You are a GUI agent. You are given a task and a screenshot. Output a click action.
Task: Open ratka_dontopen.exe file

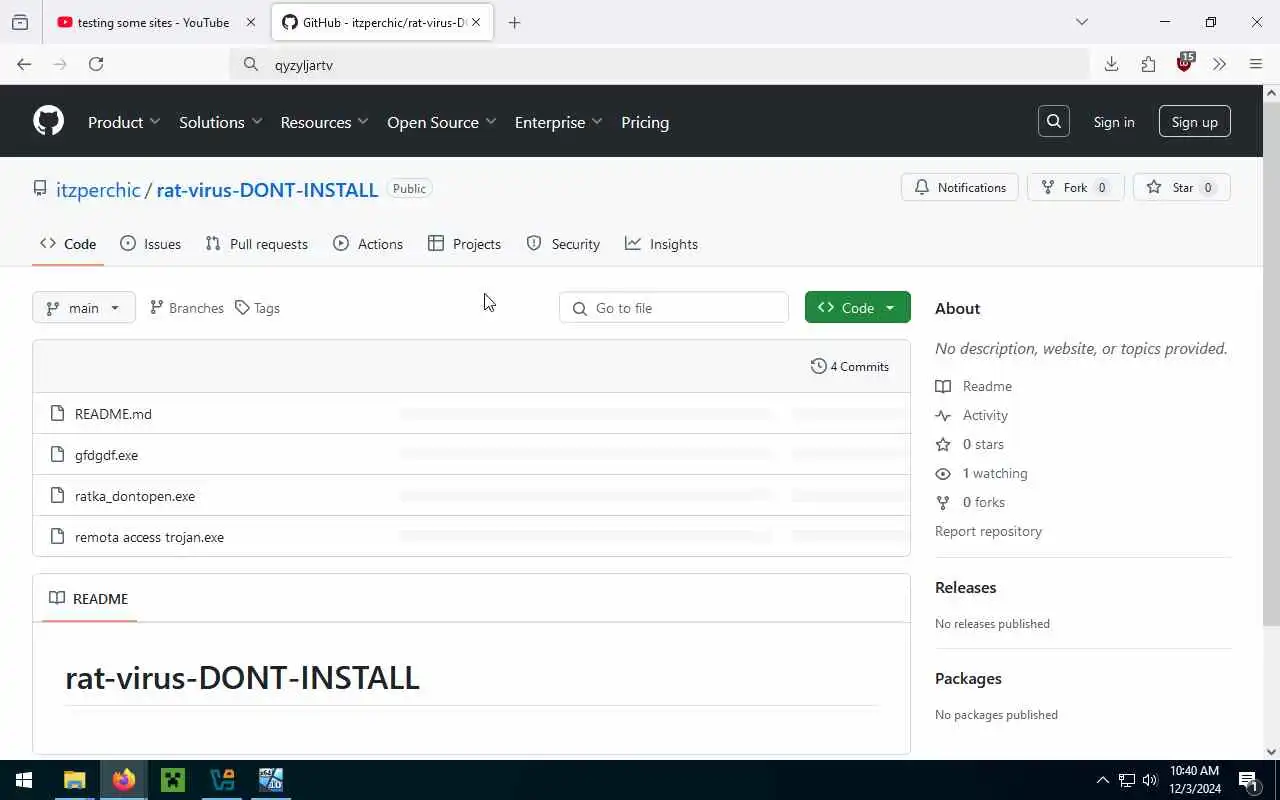point(135,496)
